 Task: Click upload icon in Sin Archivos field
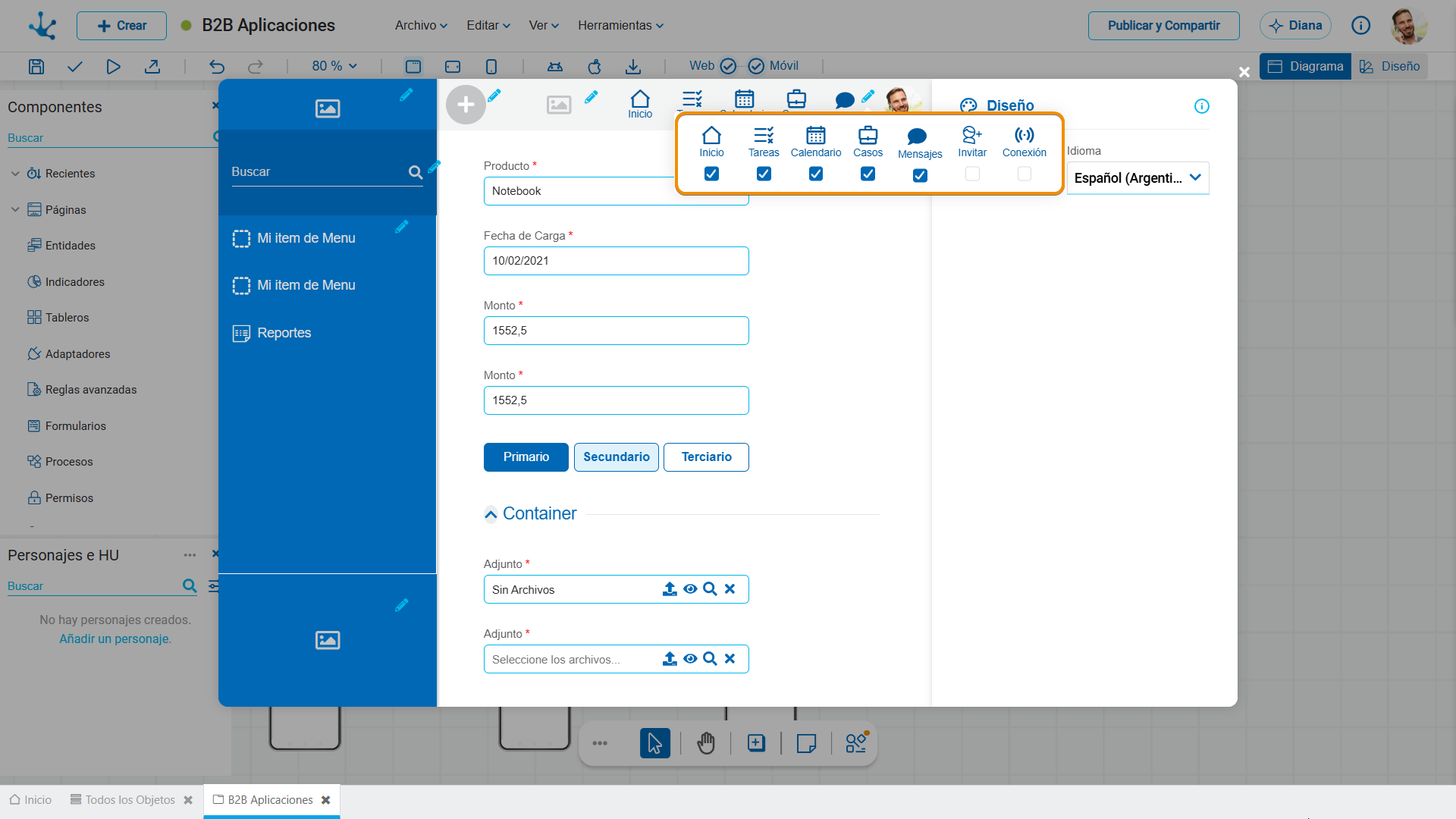point(670,589)
